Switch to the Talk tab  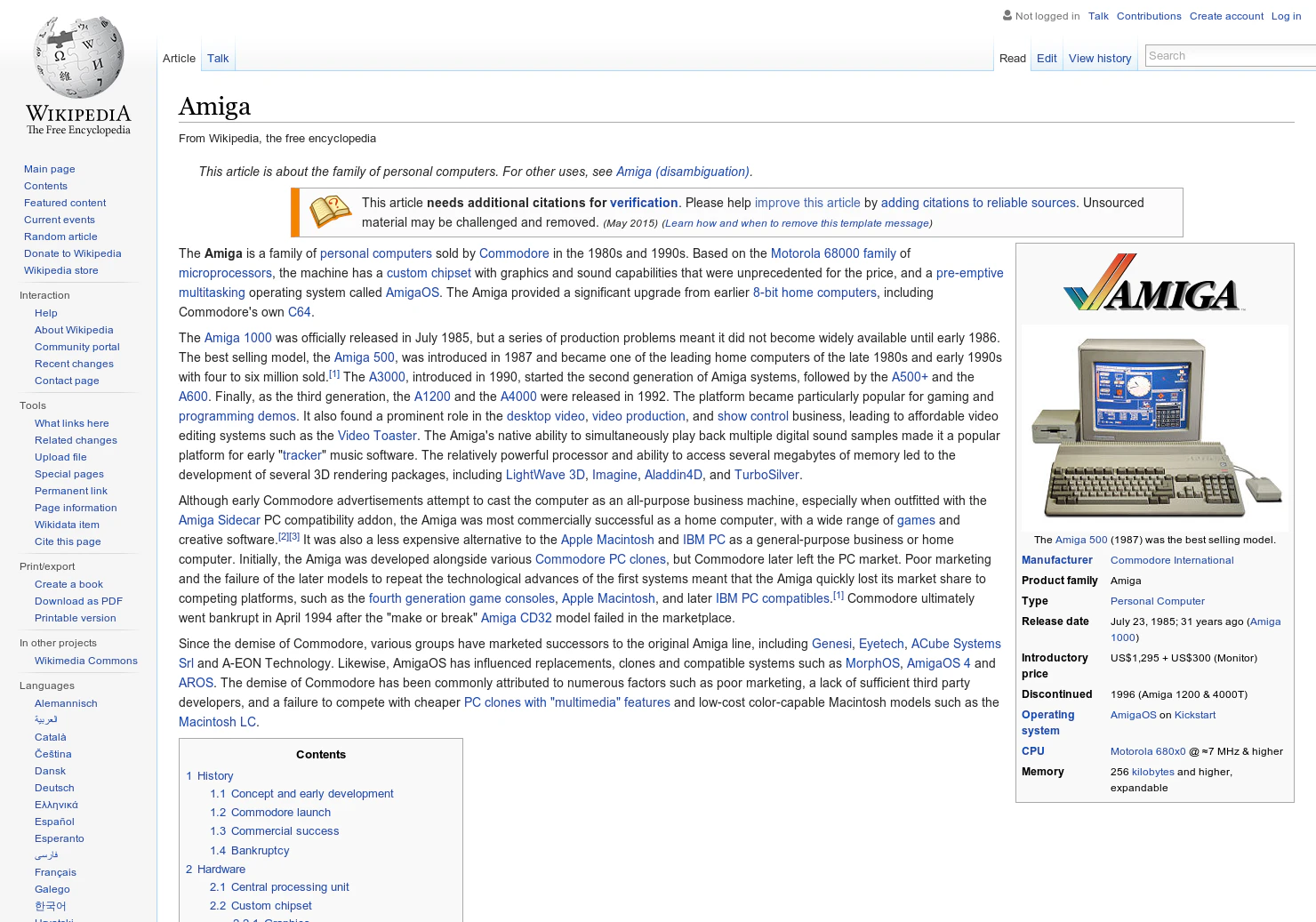click(x=218, y=59)
